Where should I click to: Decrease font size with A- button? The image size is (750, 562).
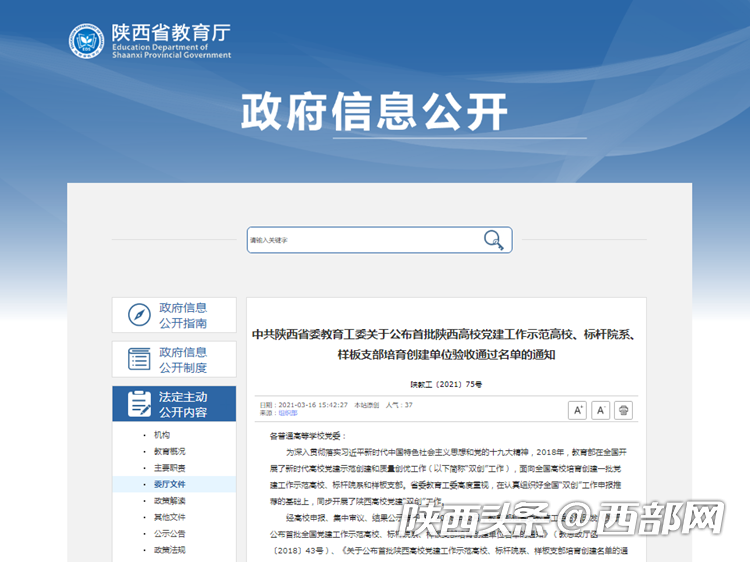(600, 410)
